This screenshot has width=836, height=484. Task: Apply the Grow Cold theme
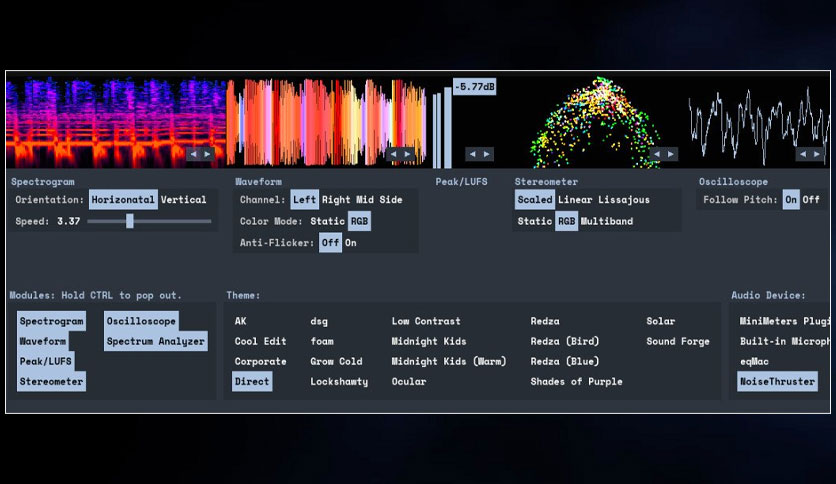[x=336, y=361]
